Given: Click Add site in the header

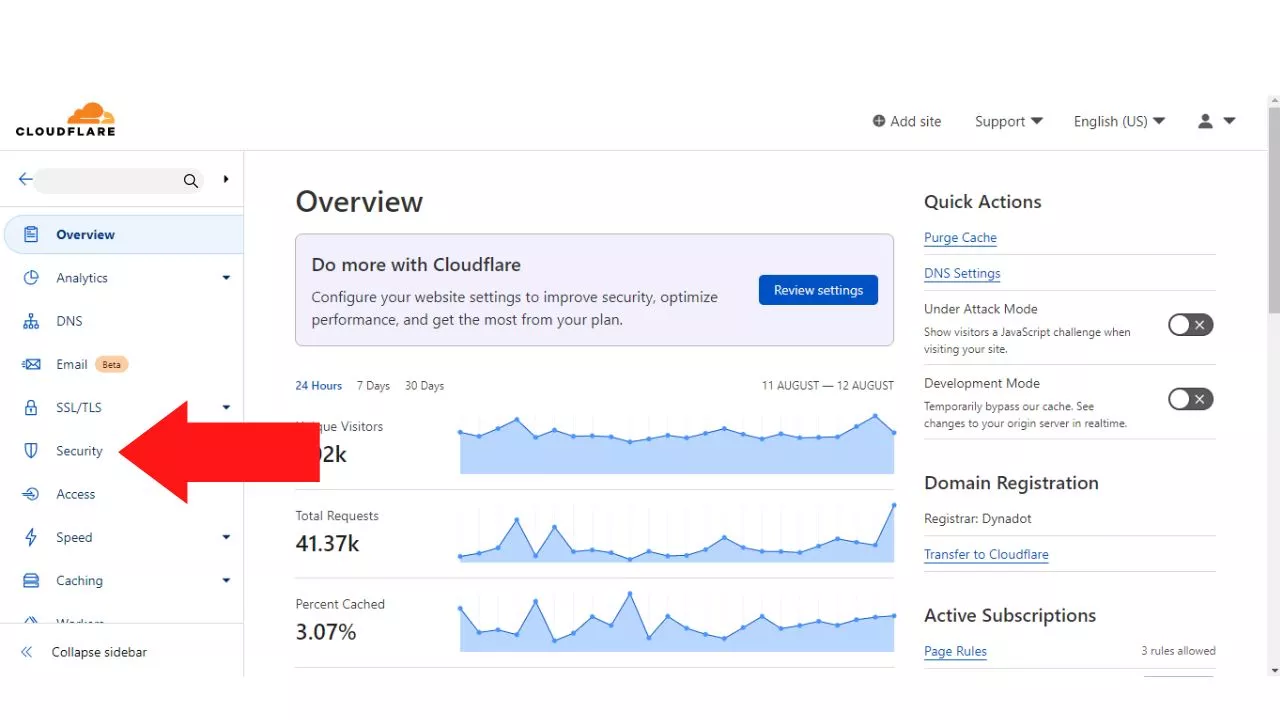Looking at the screenshot, I should 907,121.
